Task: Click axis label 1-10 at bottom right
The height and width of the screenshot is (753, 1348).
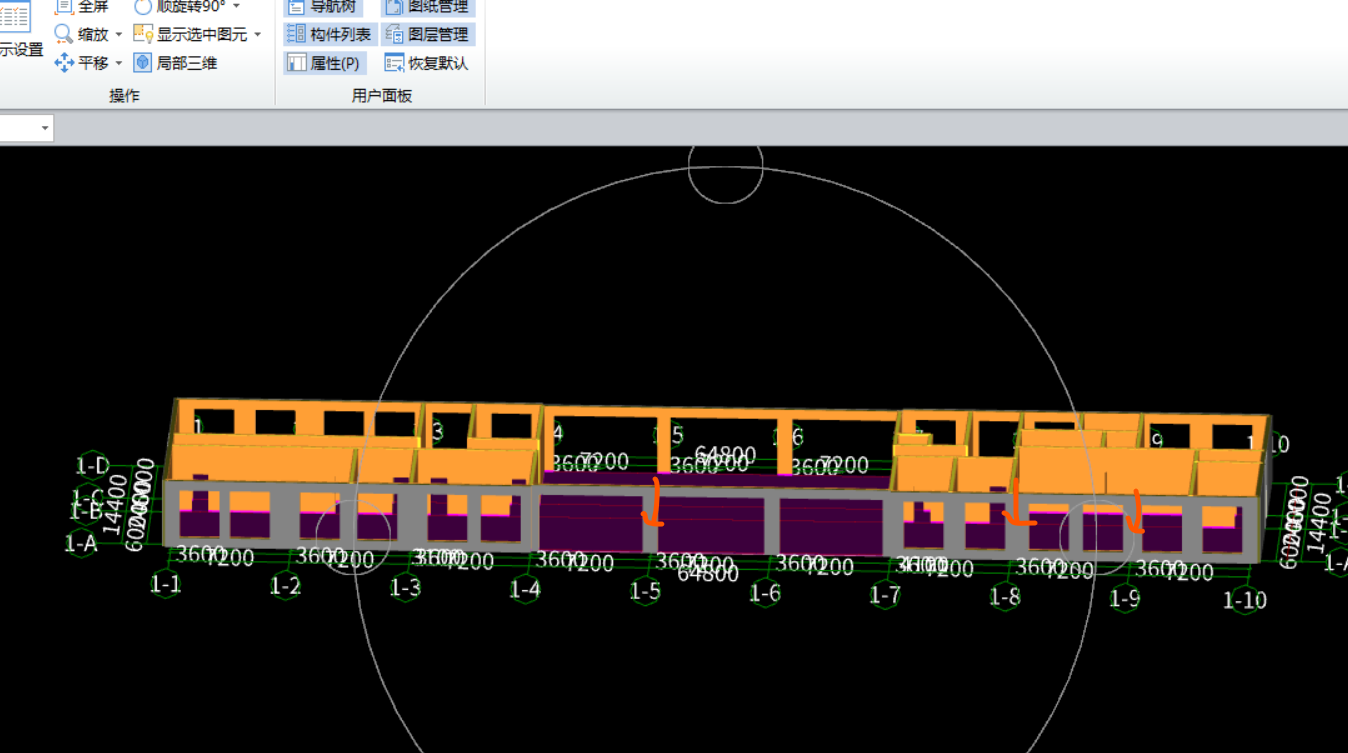Action: [1245, 600]
